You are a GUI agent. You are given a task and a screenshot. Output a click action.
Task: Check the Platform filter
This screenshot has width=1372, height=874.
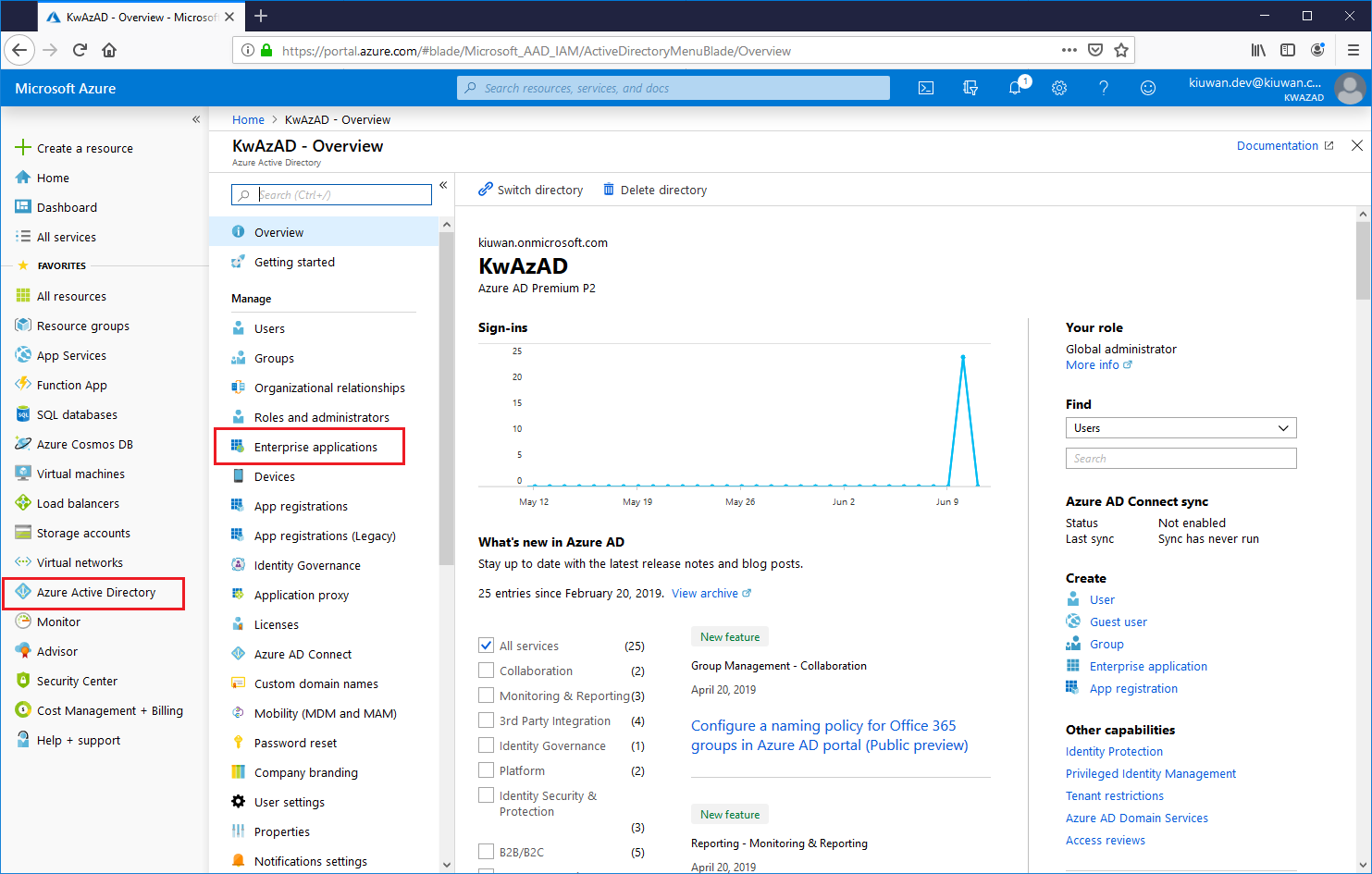[x=486, y=770]
